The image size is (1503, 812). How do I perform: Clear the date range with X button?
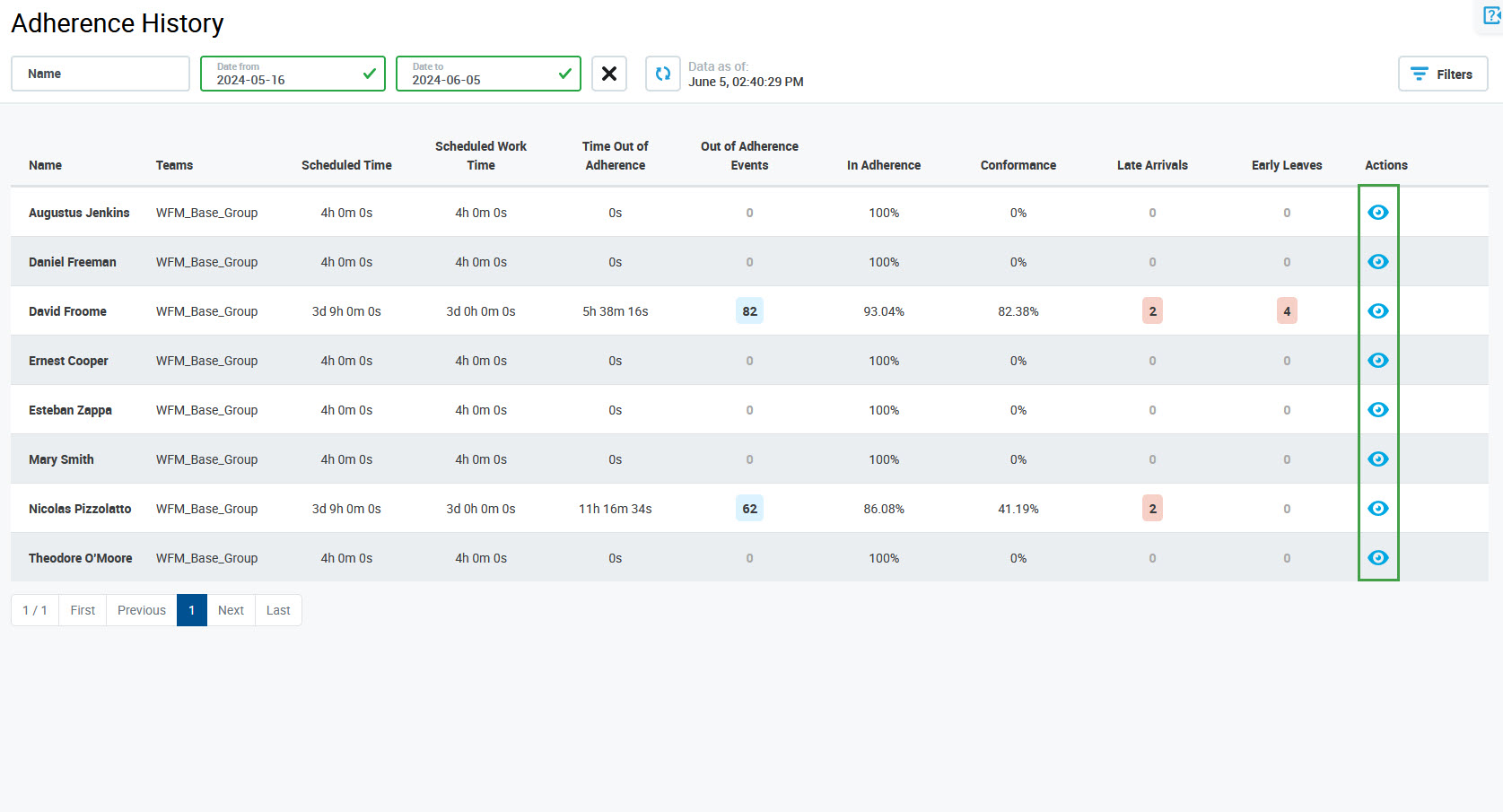point(608,74)
